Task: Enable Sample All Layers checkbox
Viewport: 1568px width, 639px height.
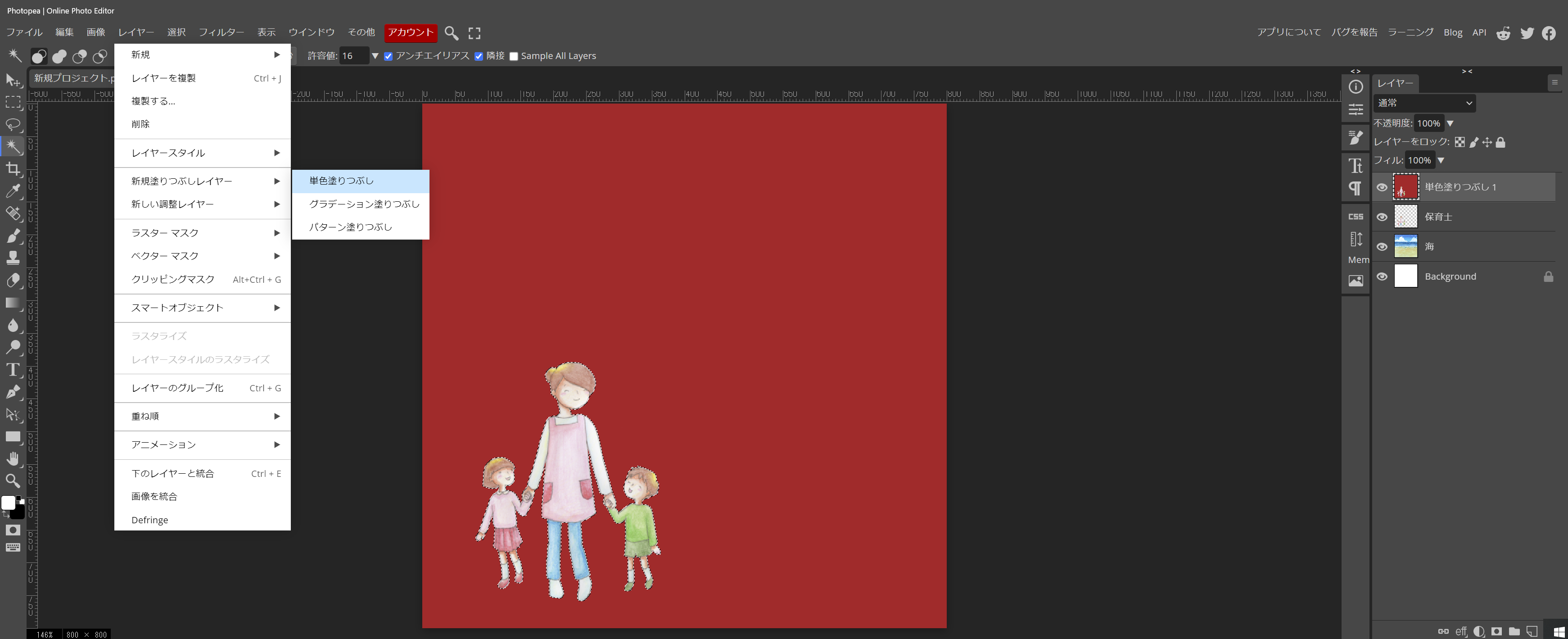Action: pos(514,56)
